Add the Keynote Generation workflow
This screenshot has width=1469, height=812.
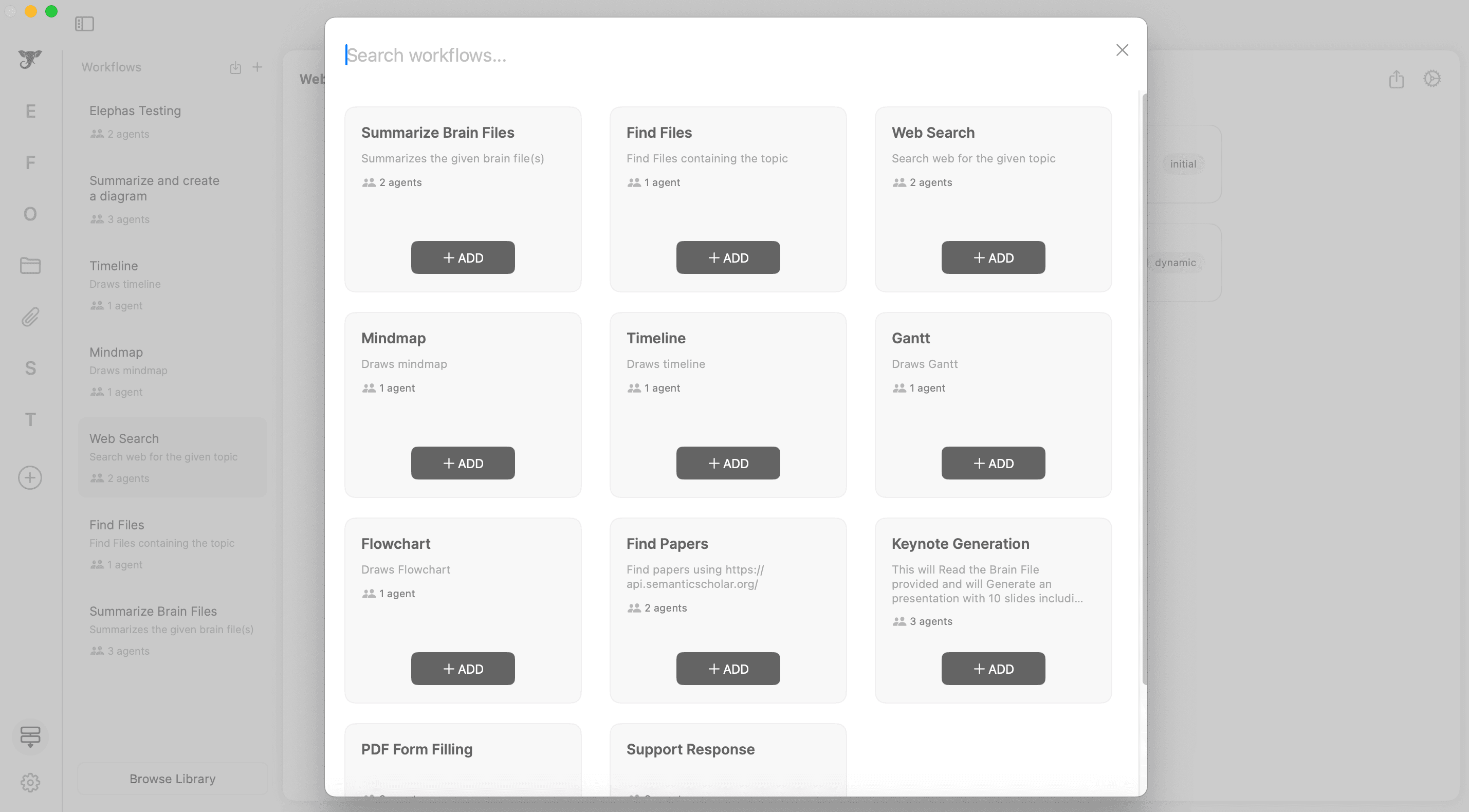[993, 668]
